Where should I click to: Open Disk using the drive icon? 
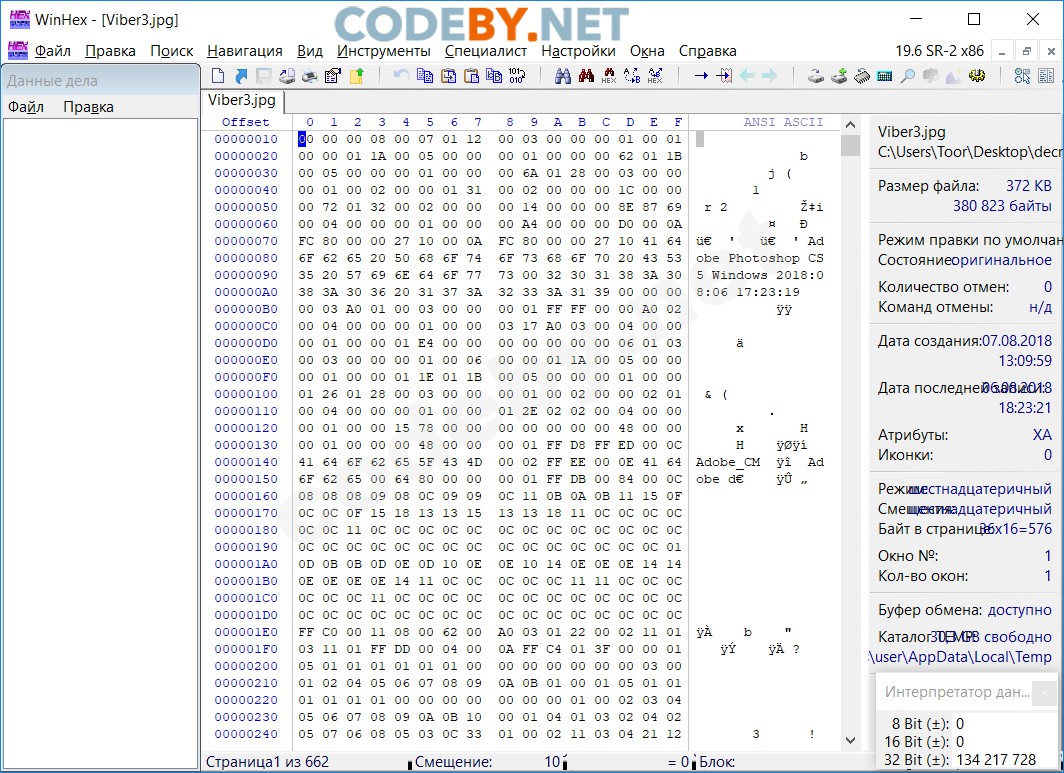click(816, 75)
